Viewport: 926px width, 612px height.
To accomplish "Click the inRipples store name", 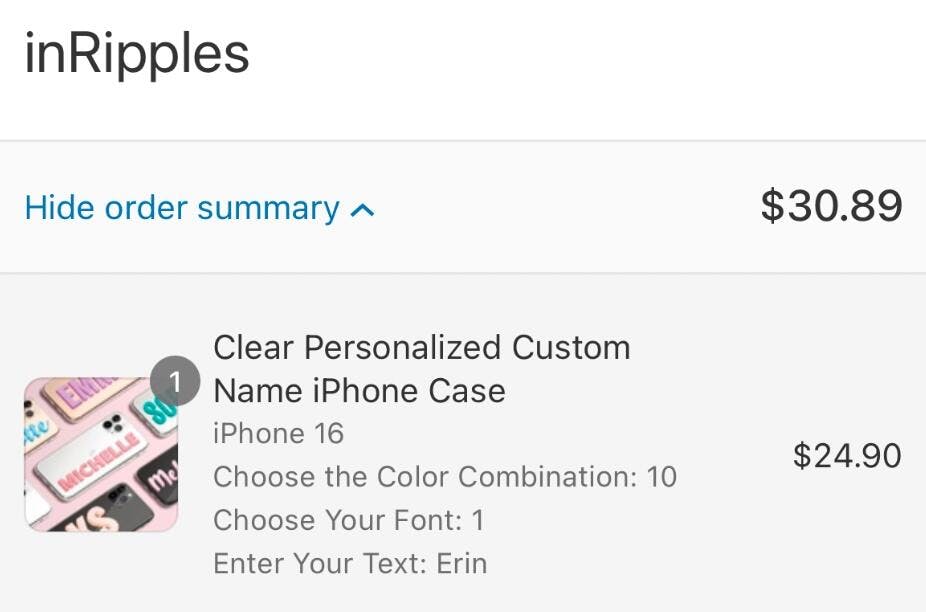I will pos(137,54).
